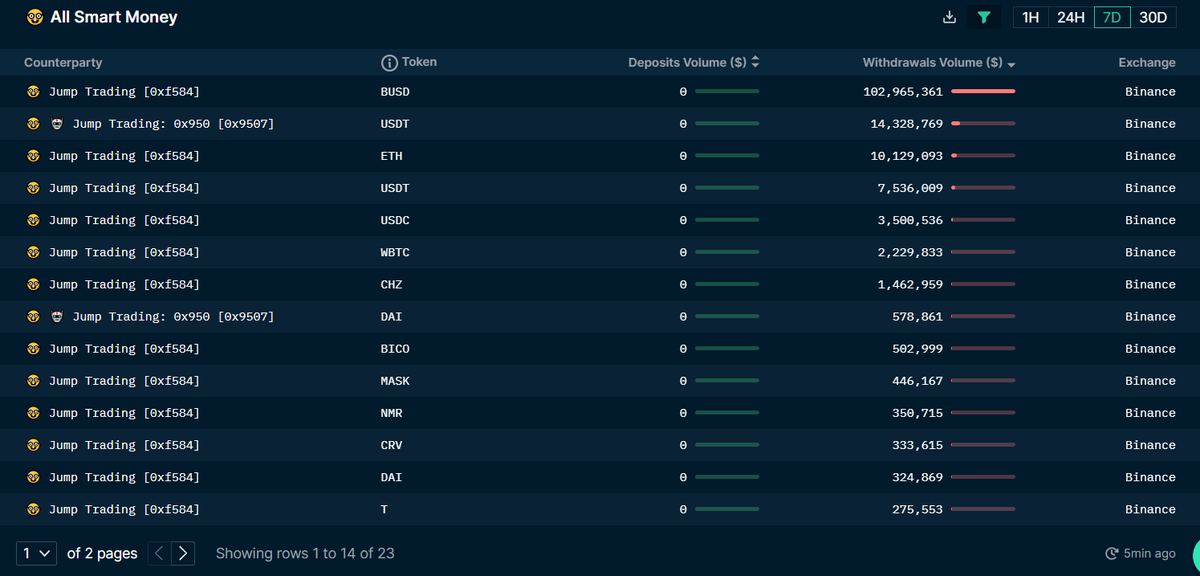Click the smart money icon in the ETH row

coord(33,156)
